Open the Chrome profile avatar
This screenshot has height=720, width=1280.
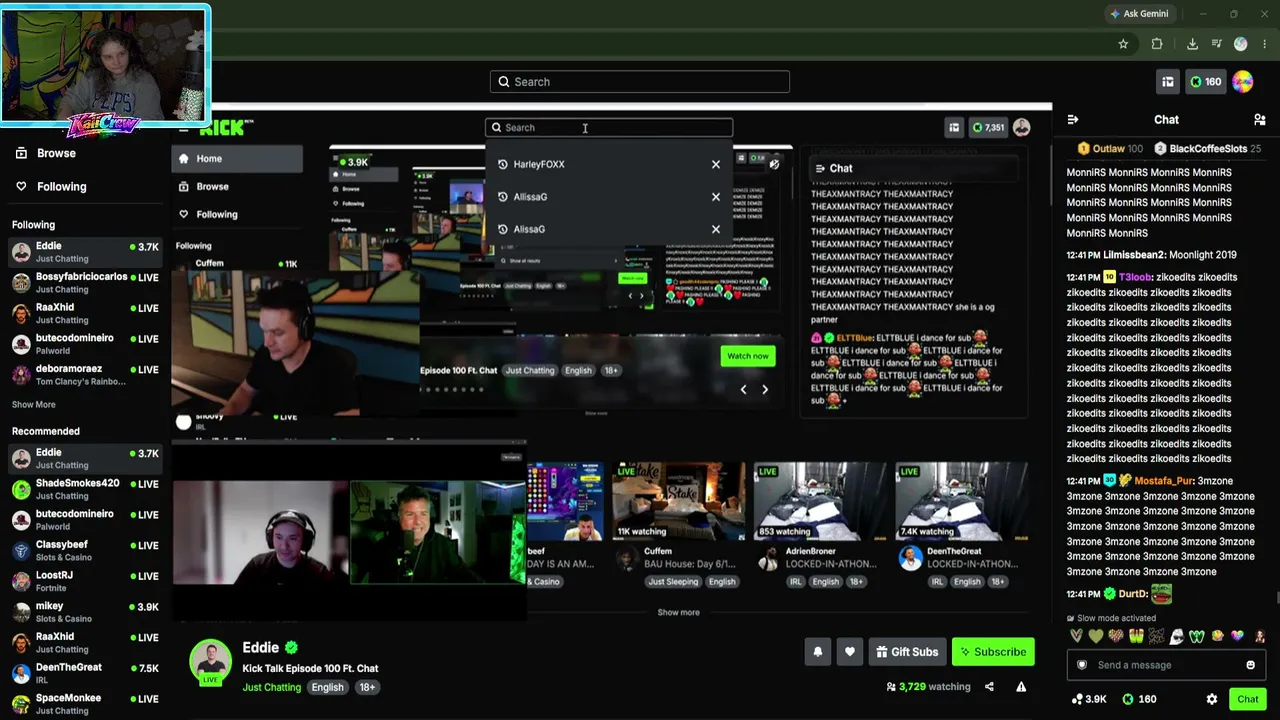point(1241,44)
